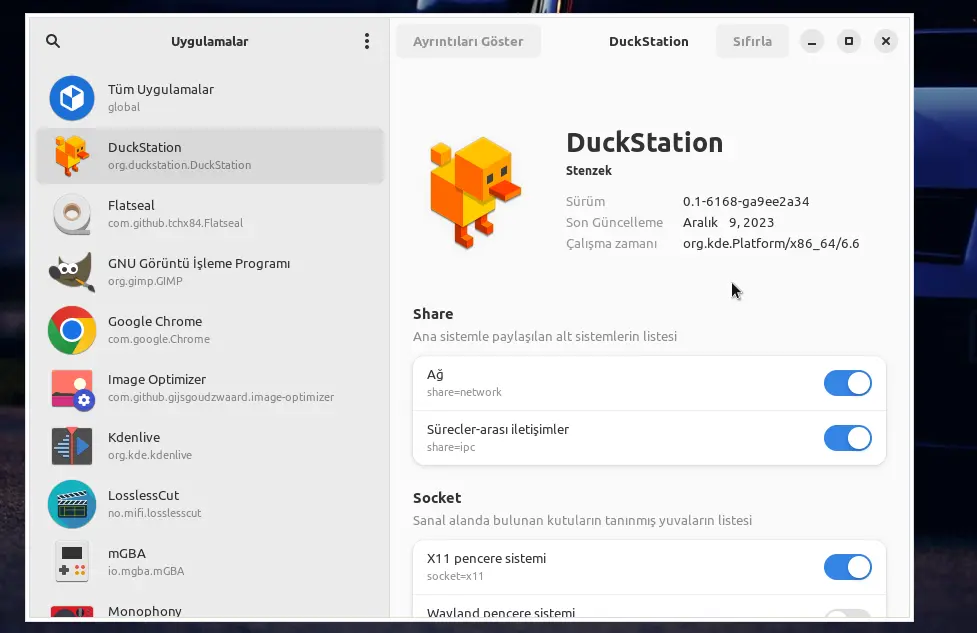Click the Kdenlive icon
The image size is (977, 633).
72,446
